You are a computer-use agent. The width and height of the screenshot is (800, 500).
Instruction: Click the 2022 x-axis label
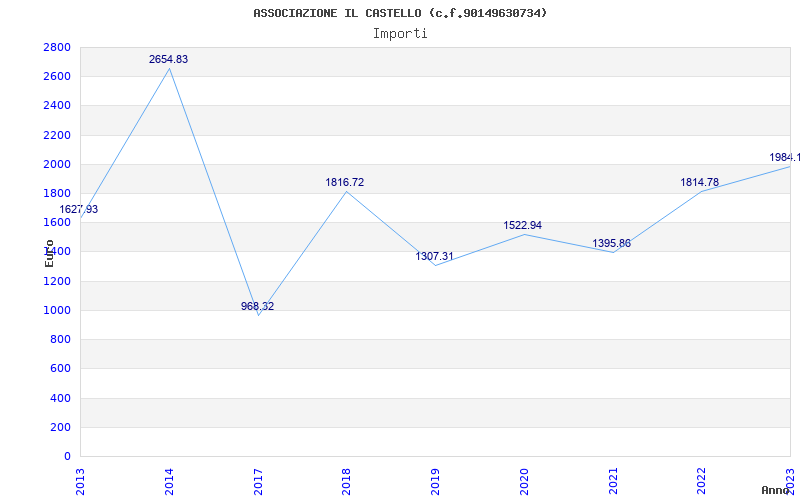[x=702, y=482]
